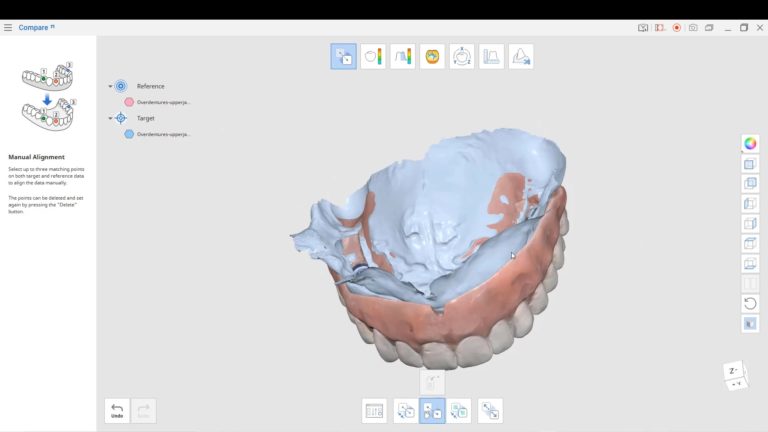
Task: Select the bottom view cube icon
Action: coord(750,264)
